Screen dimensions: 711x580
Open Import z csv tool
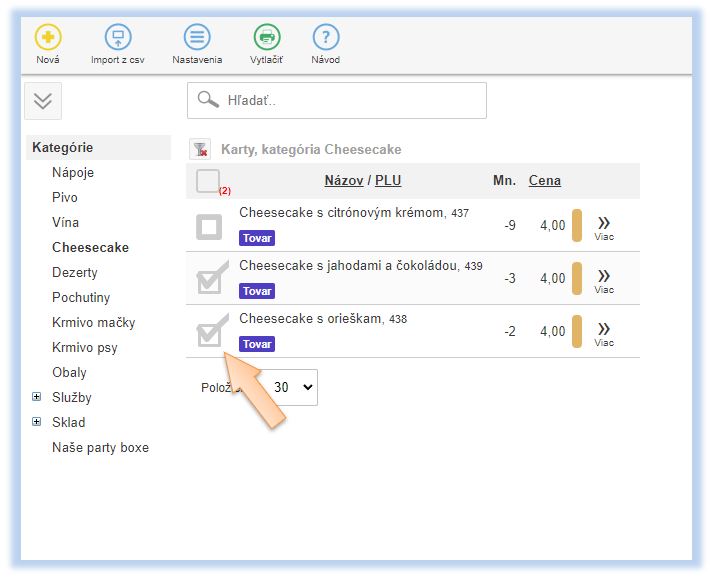click(x=118, y=38)
